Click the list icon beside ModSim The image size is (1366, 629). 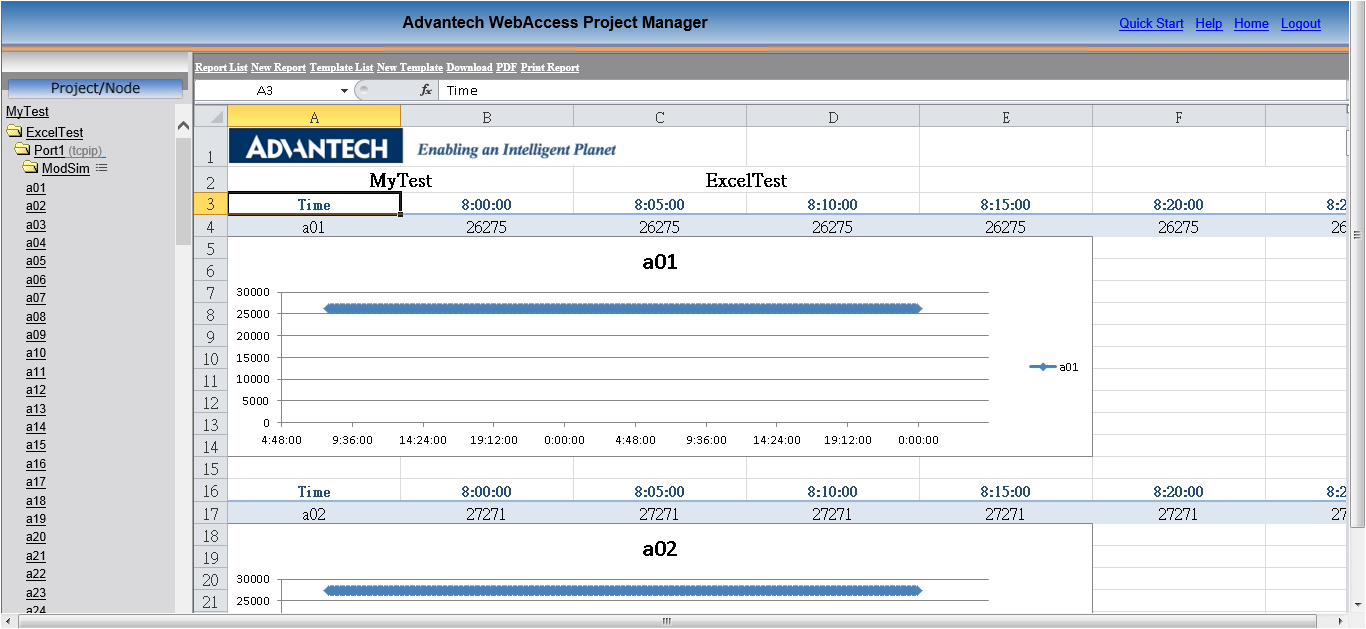pos(101,168)
